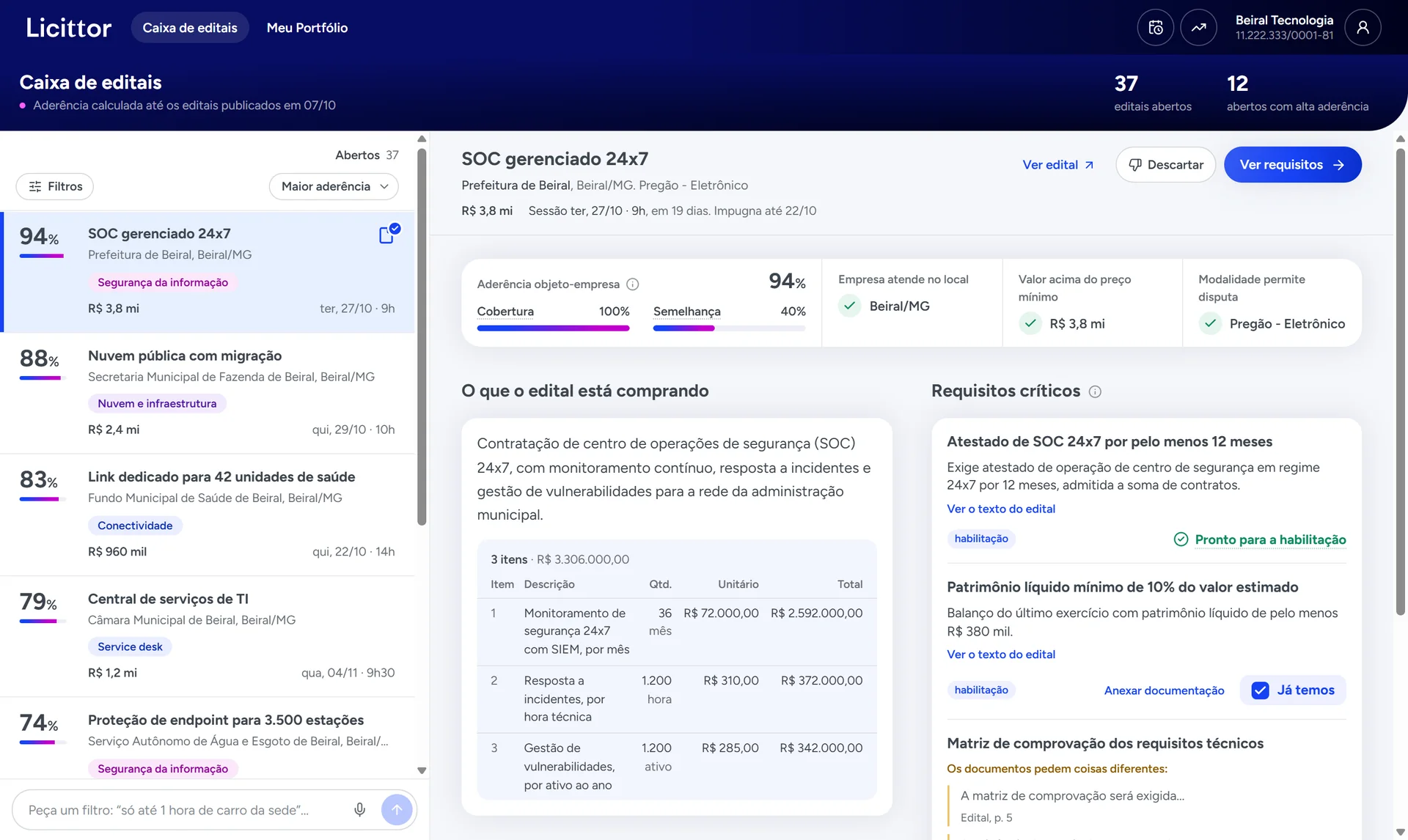Select Nuvem pública com migração edital
Image resolution: width=1408 pixels, height=840 pixels.
point(208,393)
